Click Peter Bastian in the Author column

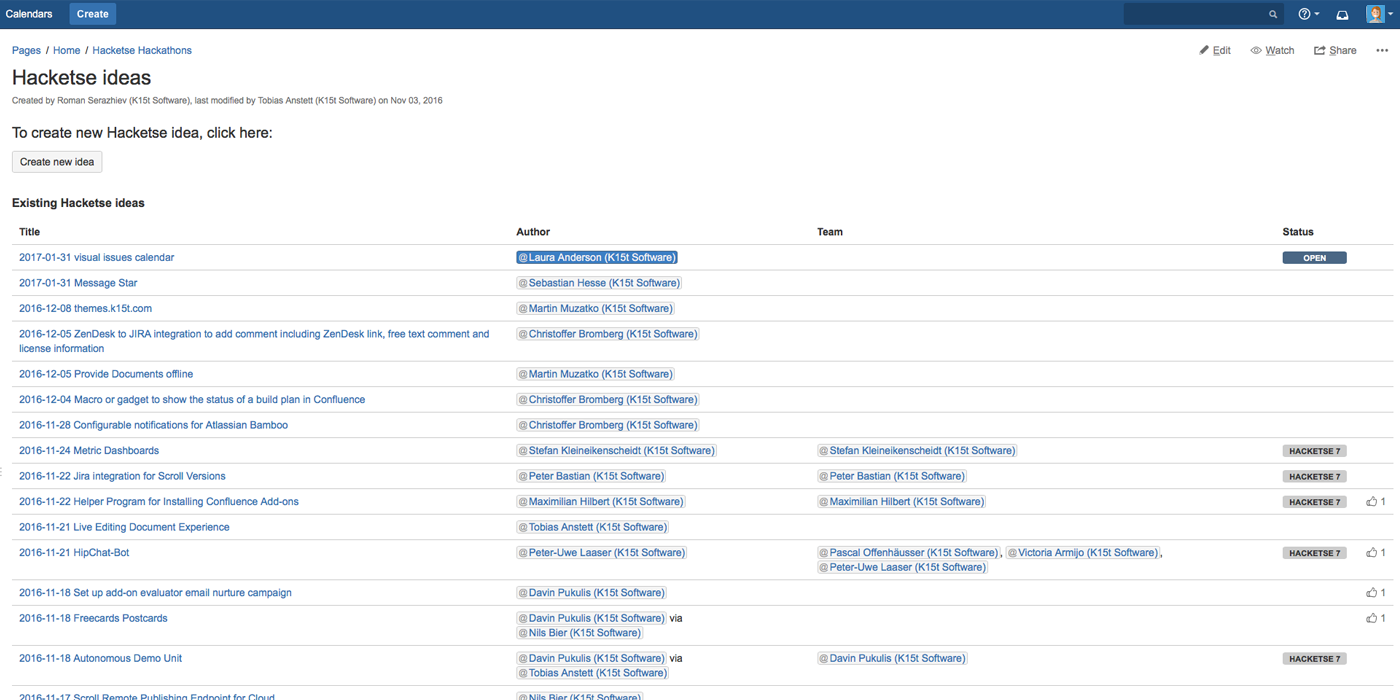tap(591, 476)
